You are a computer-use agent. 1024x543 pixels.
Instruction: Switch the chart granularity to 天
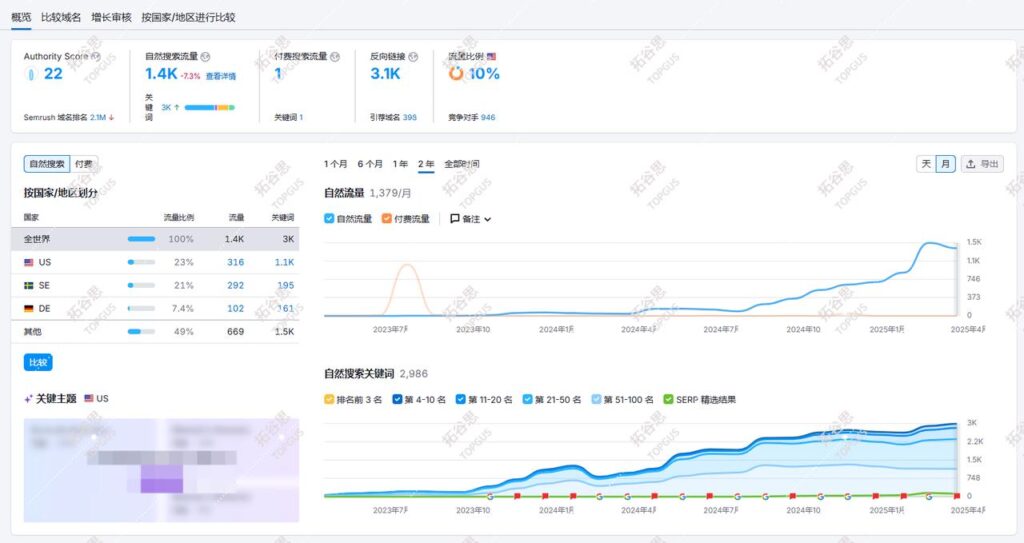click(926, 164)
